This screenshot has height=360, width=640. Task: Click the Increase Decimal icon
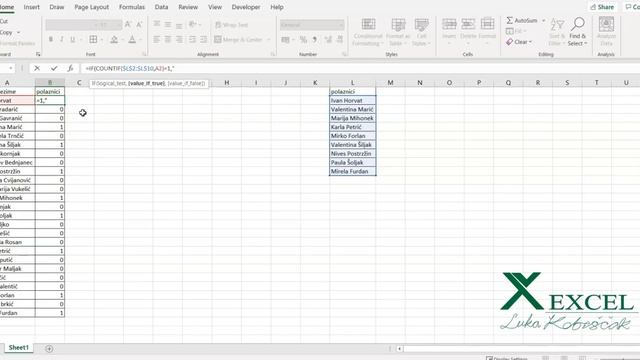click(x=328, y=40)
